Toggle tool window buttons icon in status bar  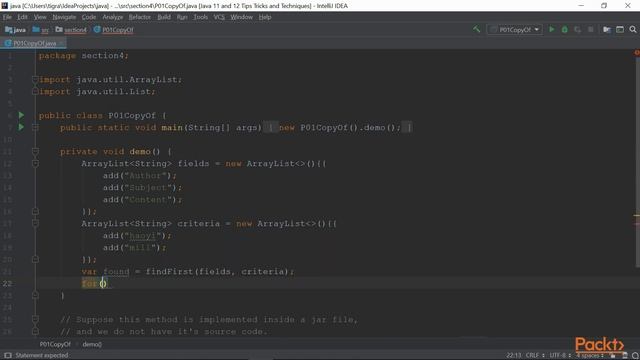coord(7,356)
